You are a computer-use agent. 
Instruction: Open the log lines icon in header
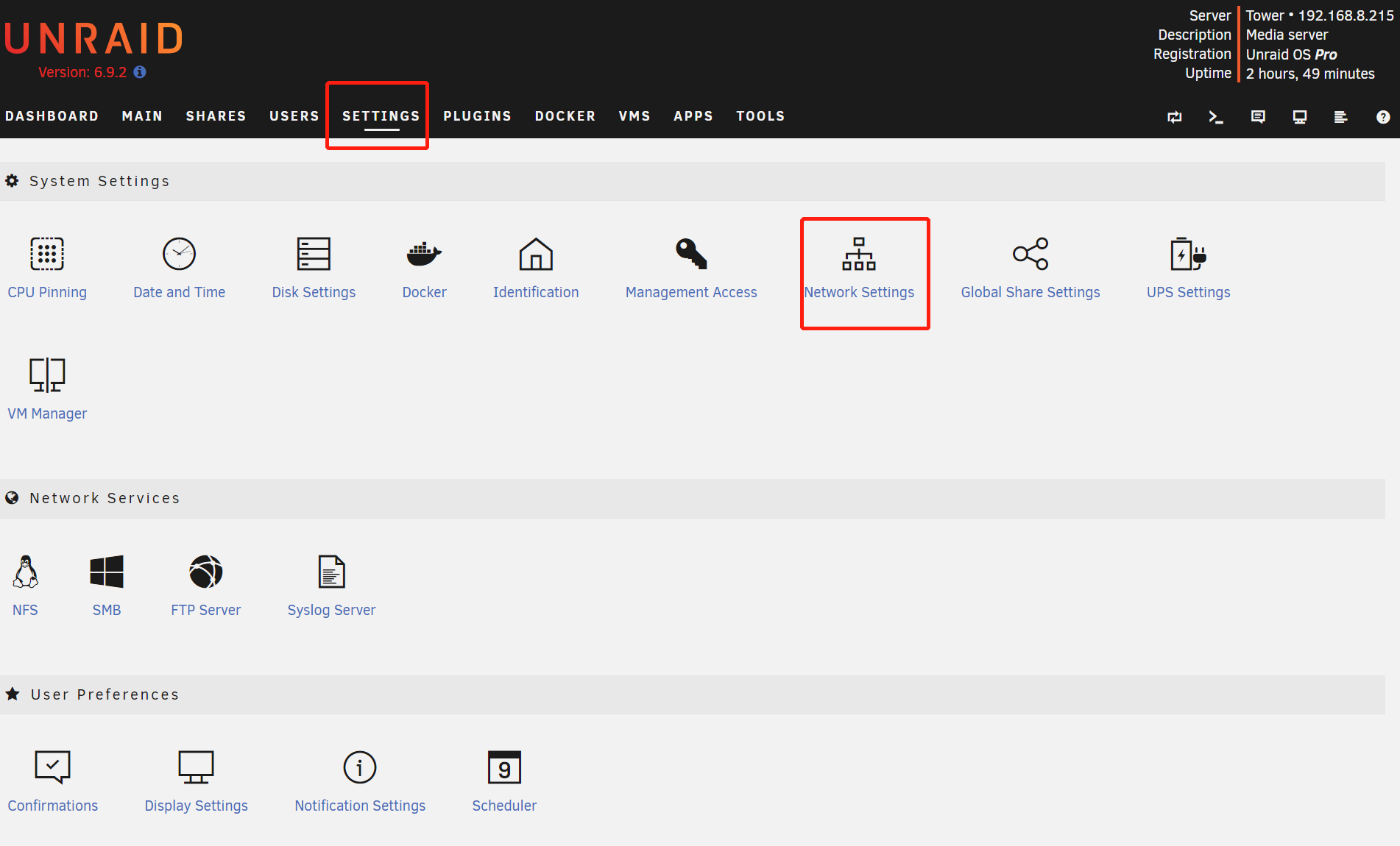click(x=1341, y=117)
